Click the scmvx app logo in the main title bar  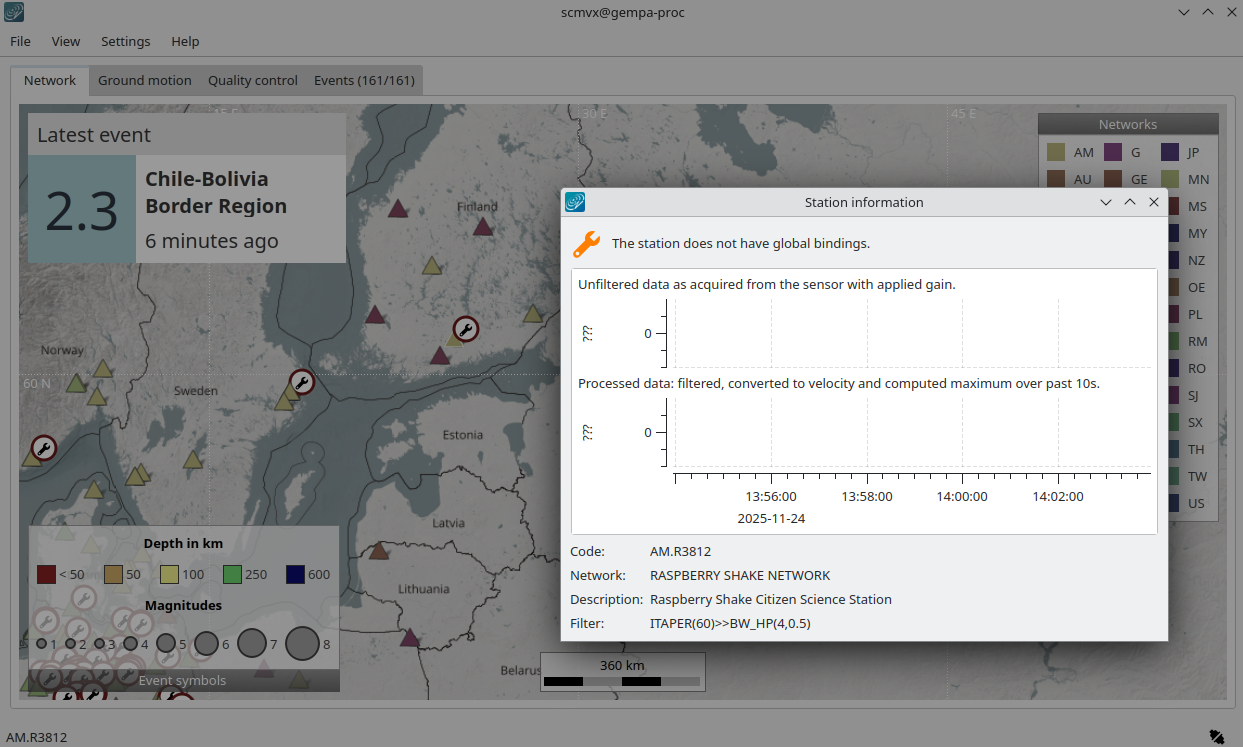tap(15, 12)
